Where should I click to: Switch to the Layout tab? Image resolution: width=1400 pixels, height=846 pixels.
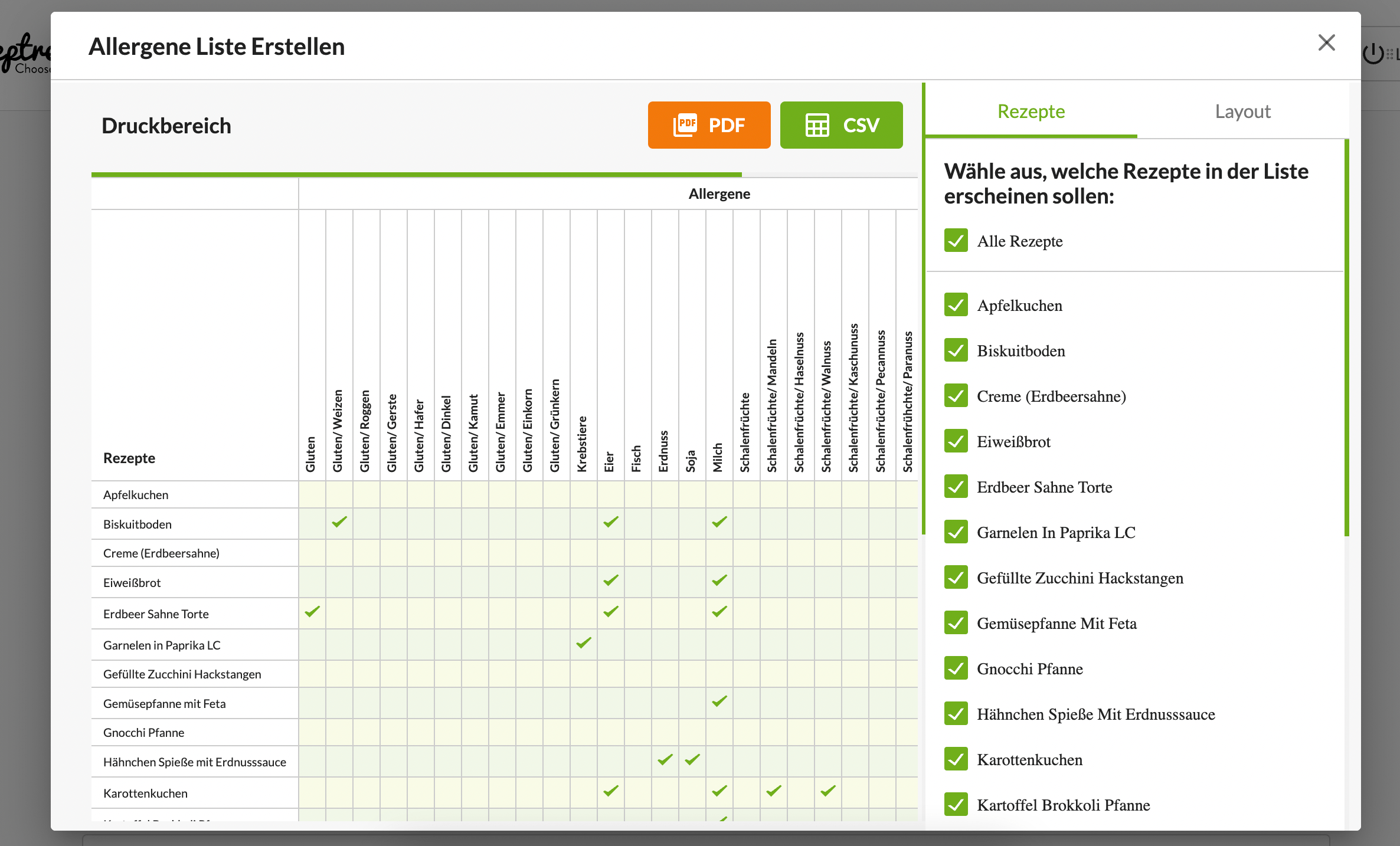pos(1242,112)
